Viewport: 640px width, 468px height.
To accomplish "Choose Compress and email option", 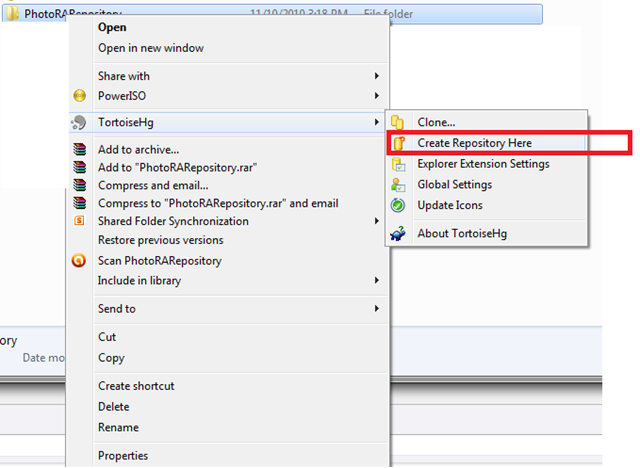I will pos(153,185).
